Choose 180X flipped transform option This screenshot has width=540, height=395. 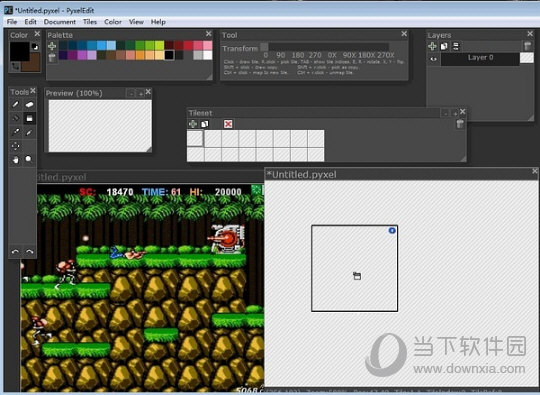coord(367,55)
